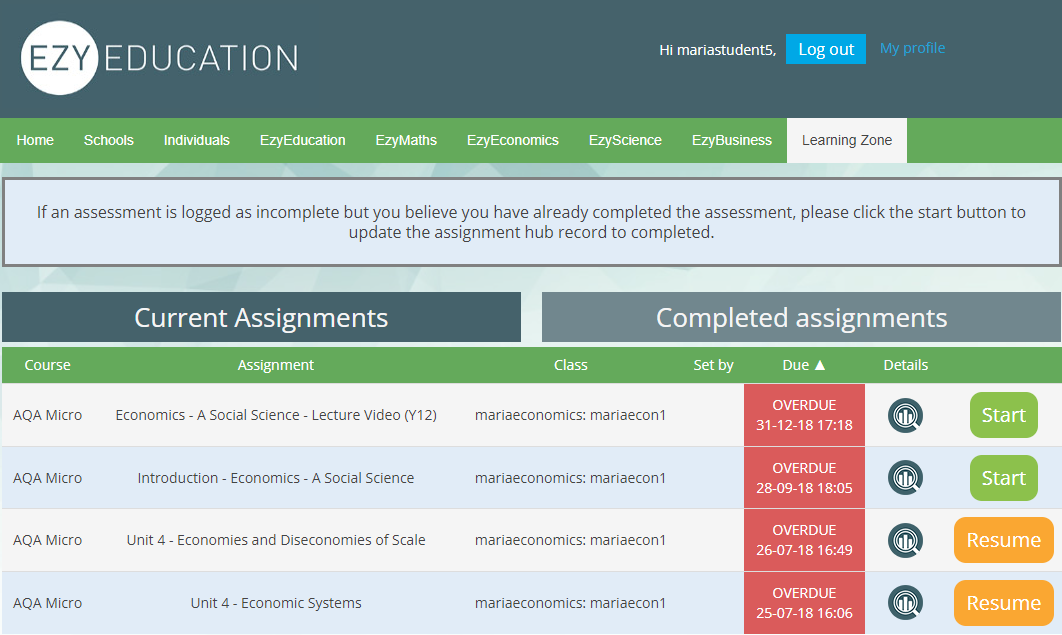The height and width of the screenshot is (635, 1062).
Task: Click the overdue date 28-09-18 18:05
Action: pyautogui.click(x=804, y=488)
